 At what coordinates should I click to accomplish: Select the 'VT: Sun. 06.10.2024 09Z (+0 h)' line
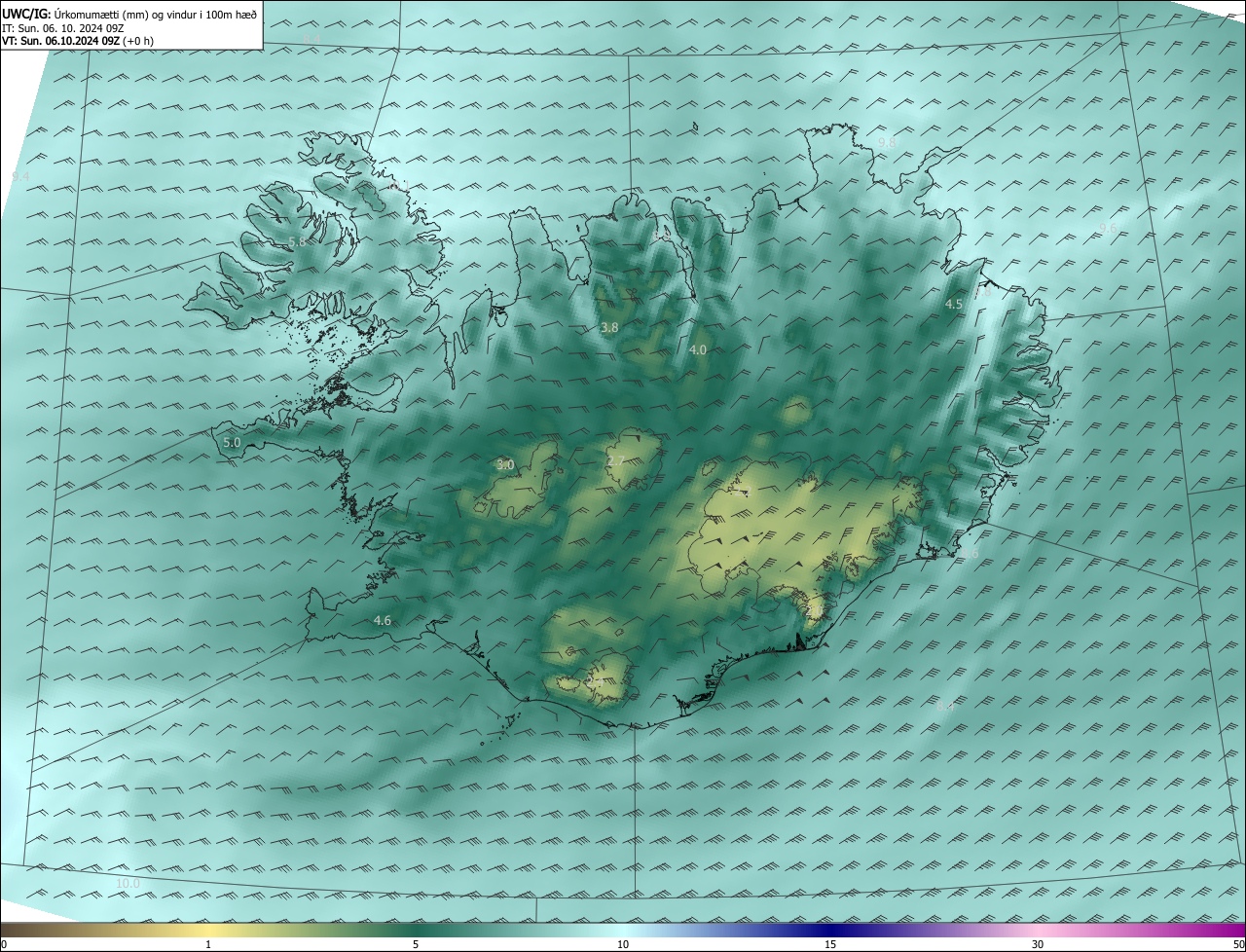click(x=78, y=41)
